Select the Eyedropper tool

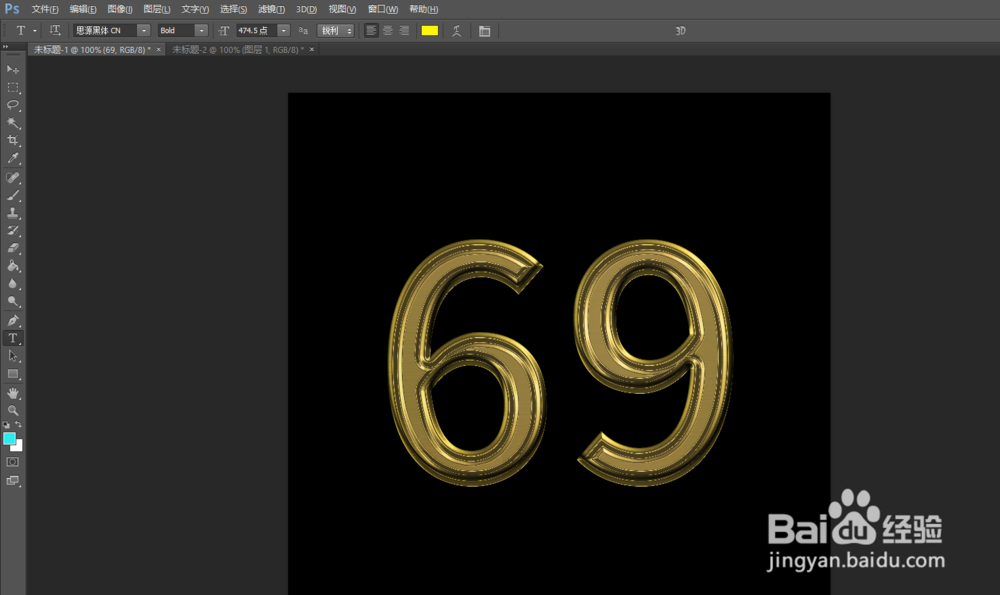tap(13, 158)
